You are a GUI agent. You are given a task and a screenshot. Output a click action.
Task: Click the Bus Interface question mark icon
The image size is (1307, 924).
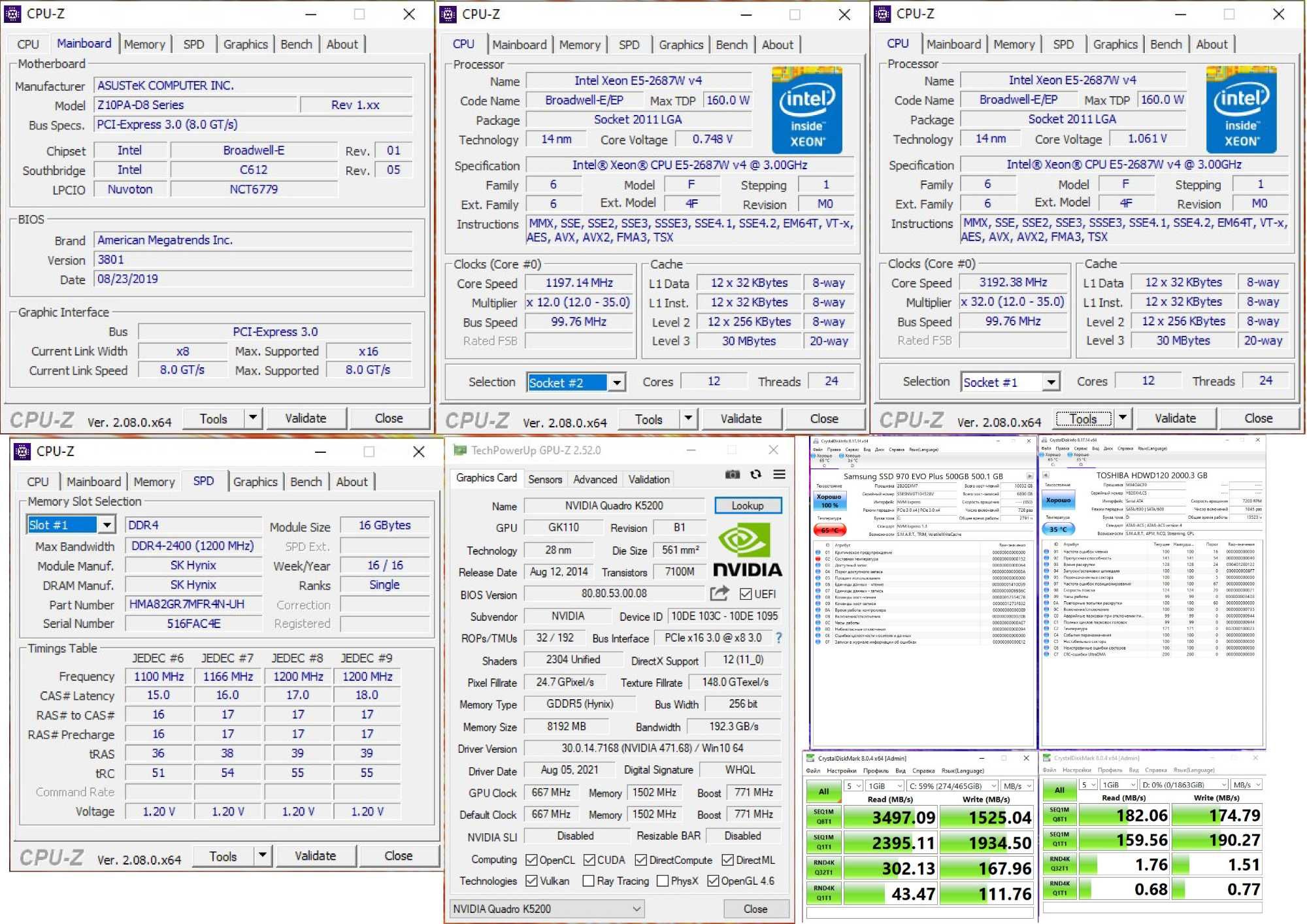click(x=779, y=638)
